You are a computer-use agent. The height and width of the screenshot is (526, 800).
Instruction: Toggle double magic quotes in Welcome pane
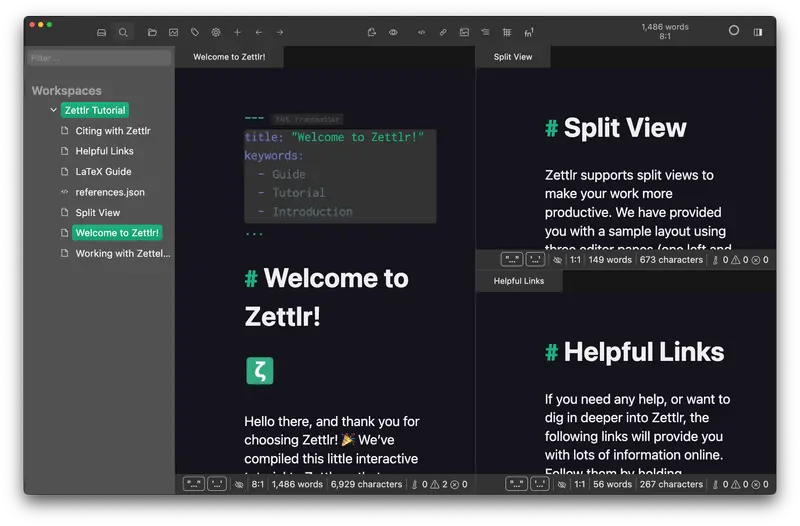tap(193, 484)
